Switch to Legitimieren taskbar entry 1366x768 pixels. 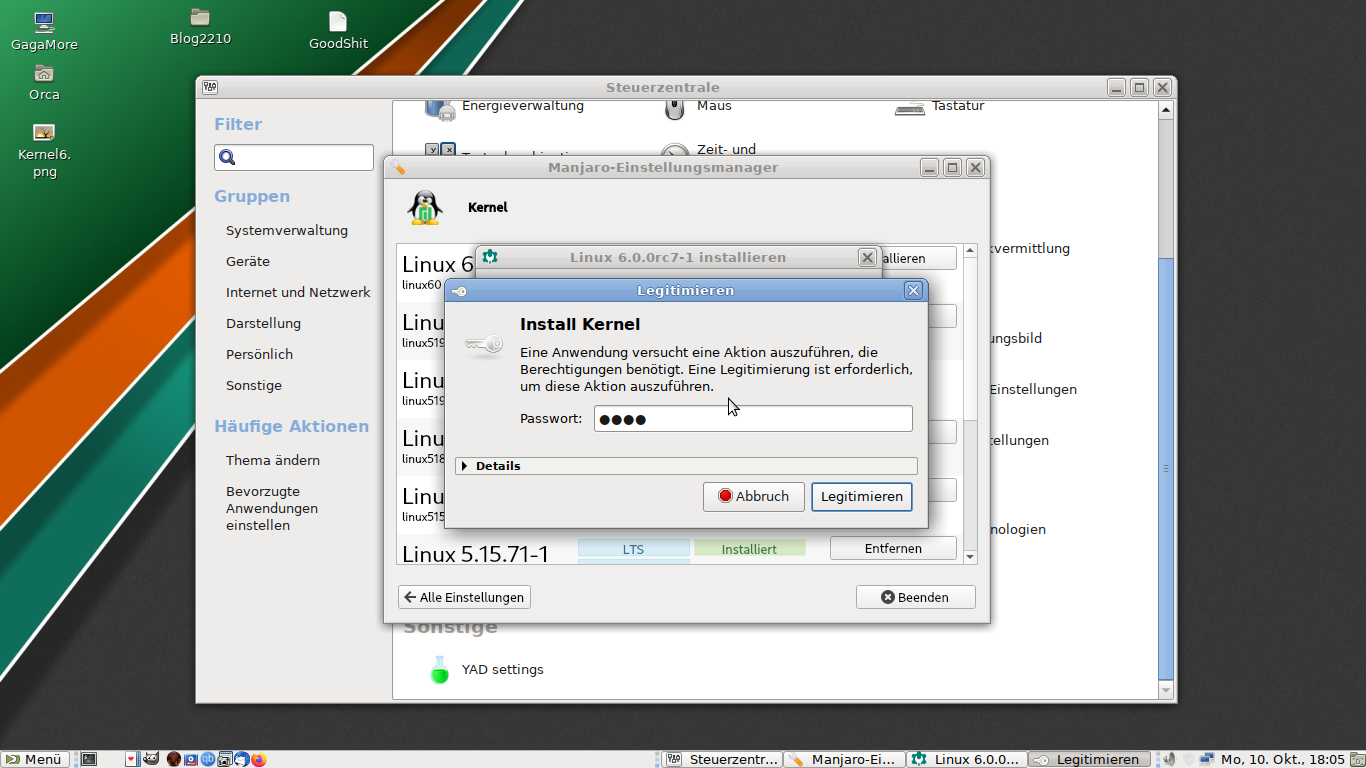[x=1089, y=759]
